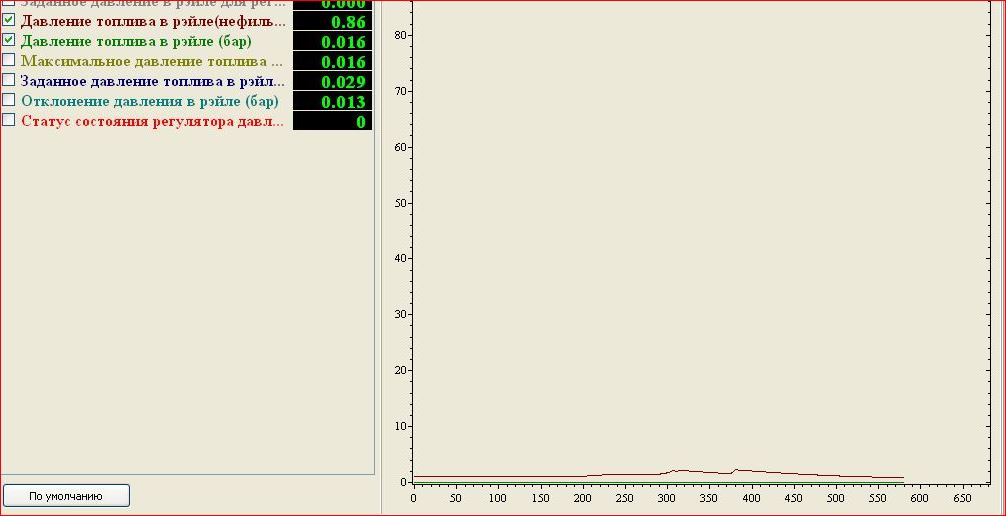Click the 450 label on the horizontal axis
Screen dimensions: 1006x516
[x=794, y=498]
